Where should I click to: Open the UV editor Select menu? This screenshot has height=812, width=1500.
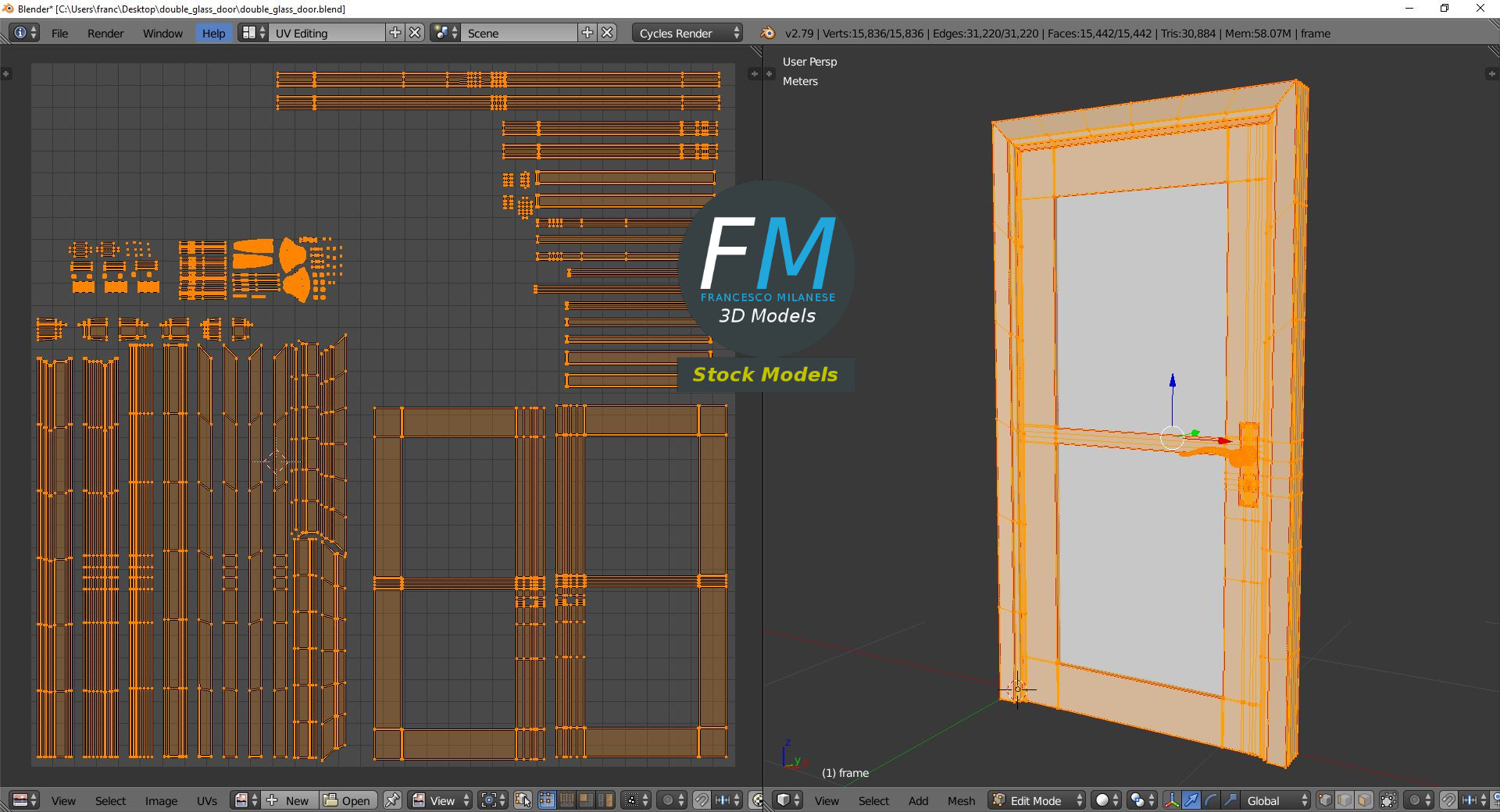[x=110, y=800]
